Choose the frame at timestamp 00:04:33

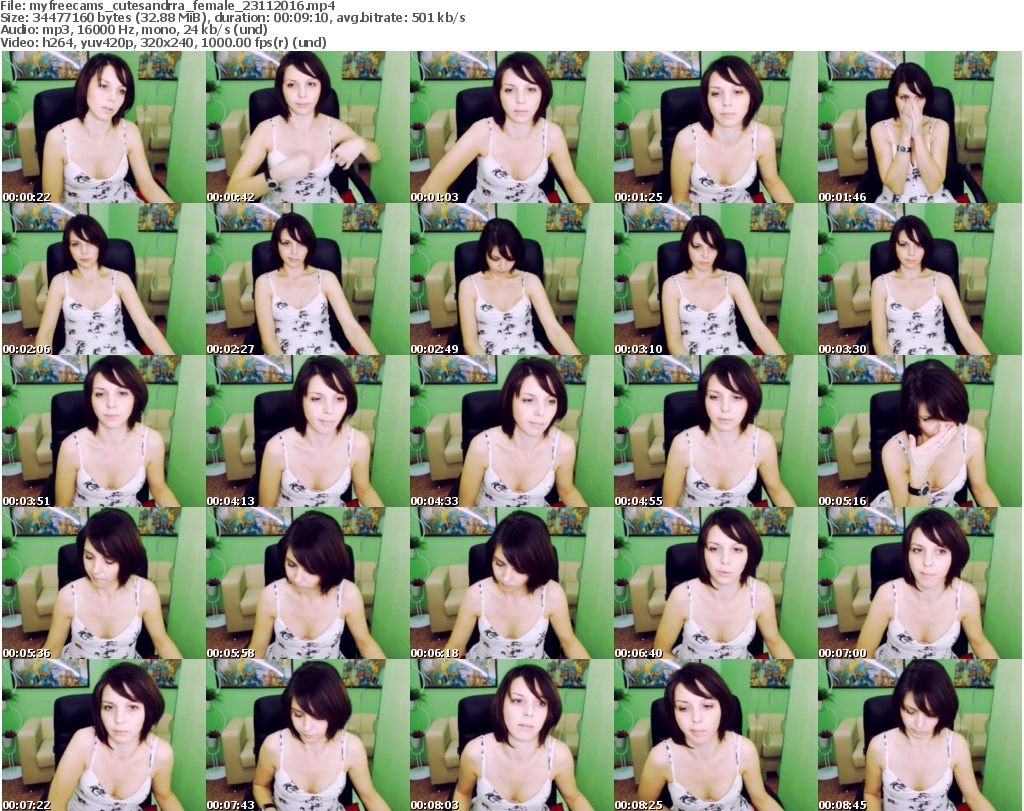tap(511, 431)
